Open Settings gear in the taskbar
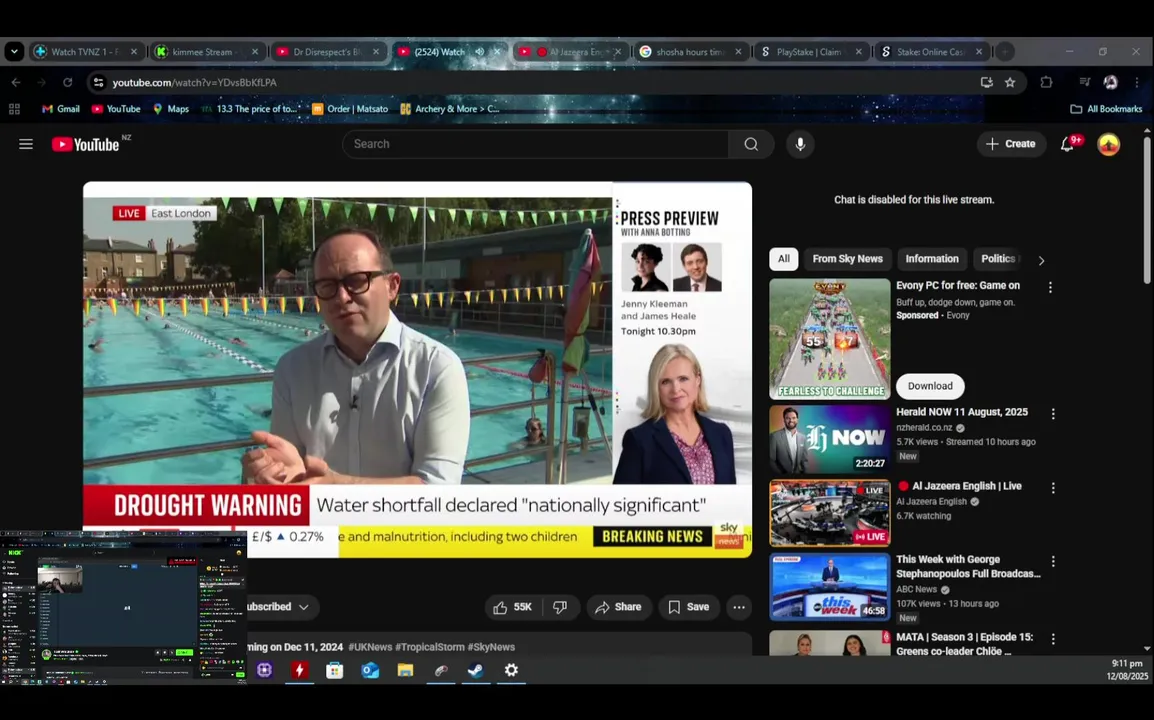1154x720 pixels. click(511, 670)
